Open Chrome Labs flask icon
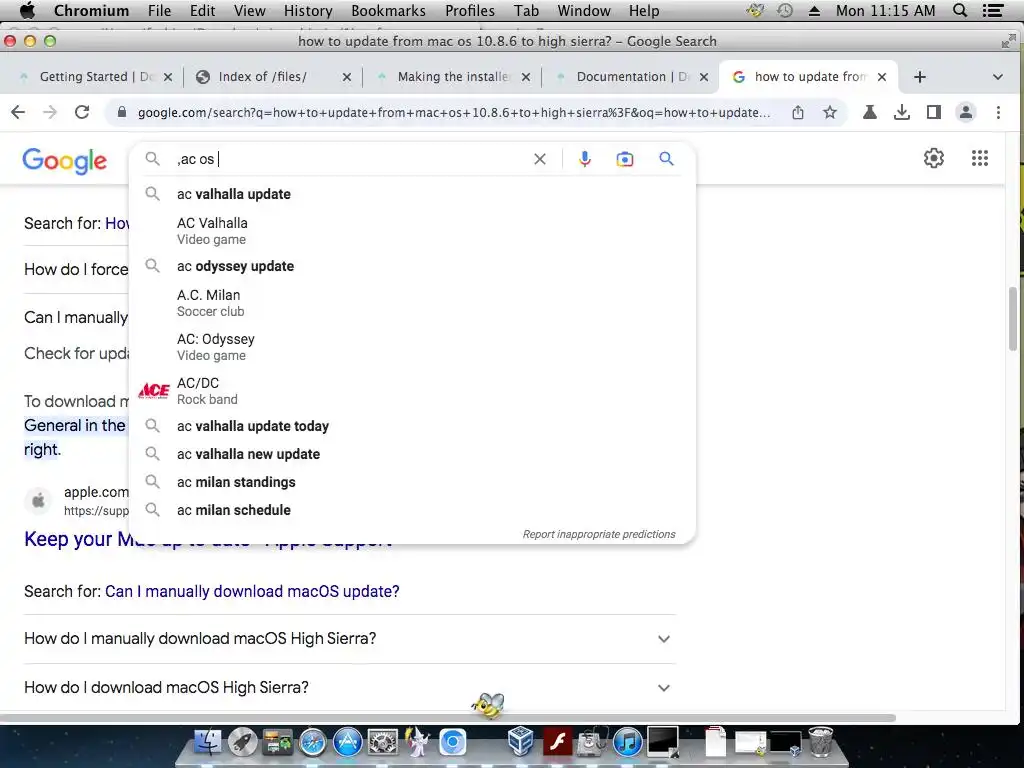 pyautogui.click(x=869, y=112)
